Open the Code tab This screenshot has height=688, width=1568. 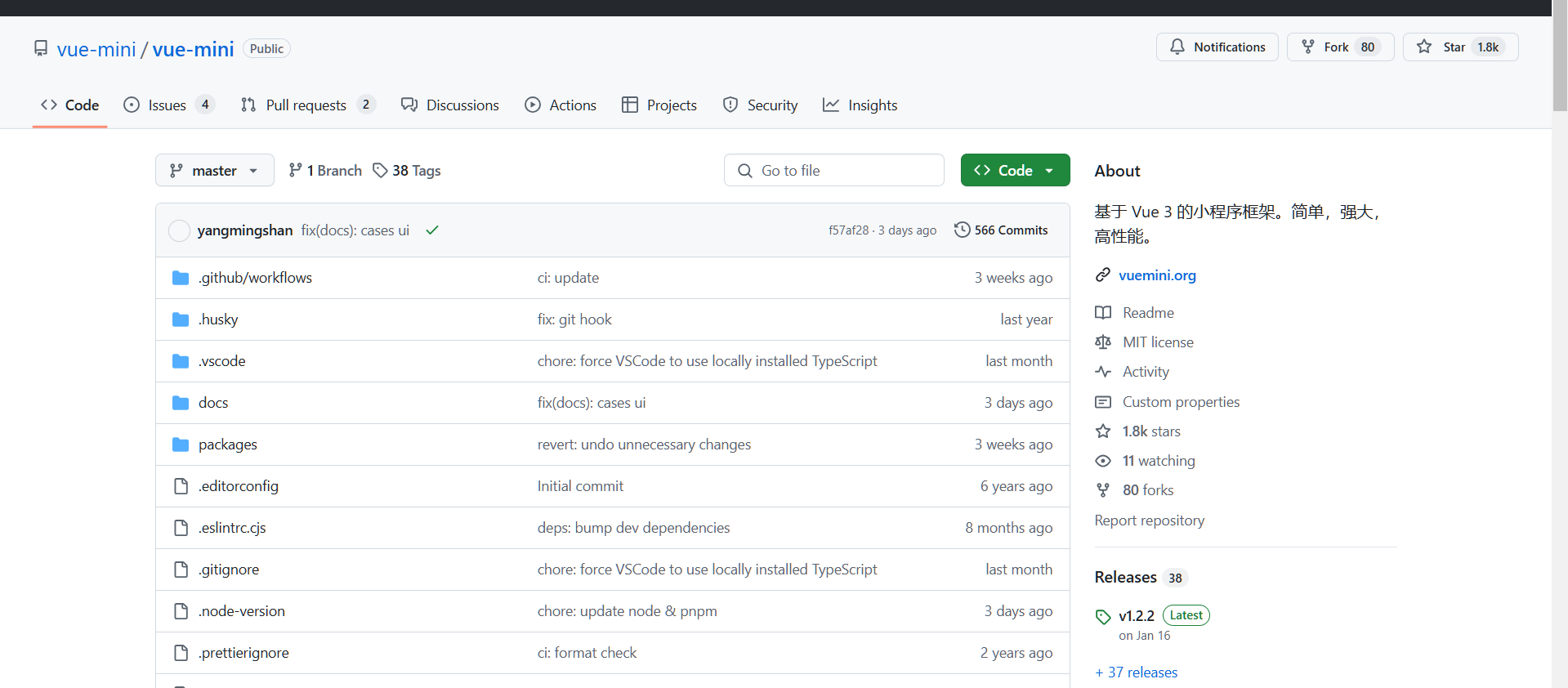pyautogui.click(x=70, y=105)
